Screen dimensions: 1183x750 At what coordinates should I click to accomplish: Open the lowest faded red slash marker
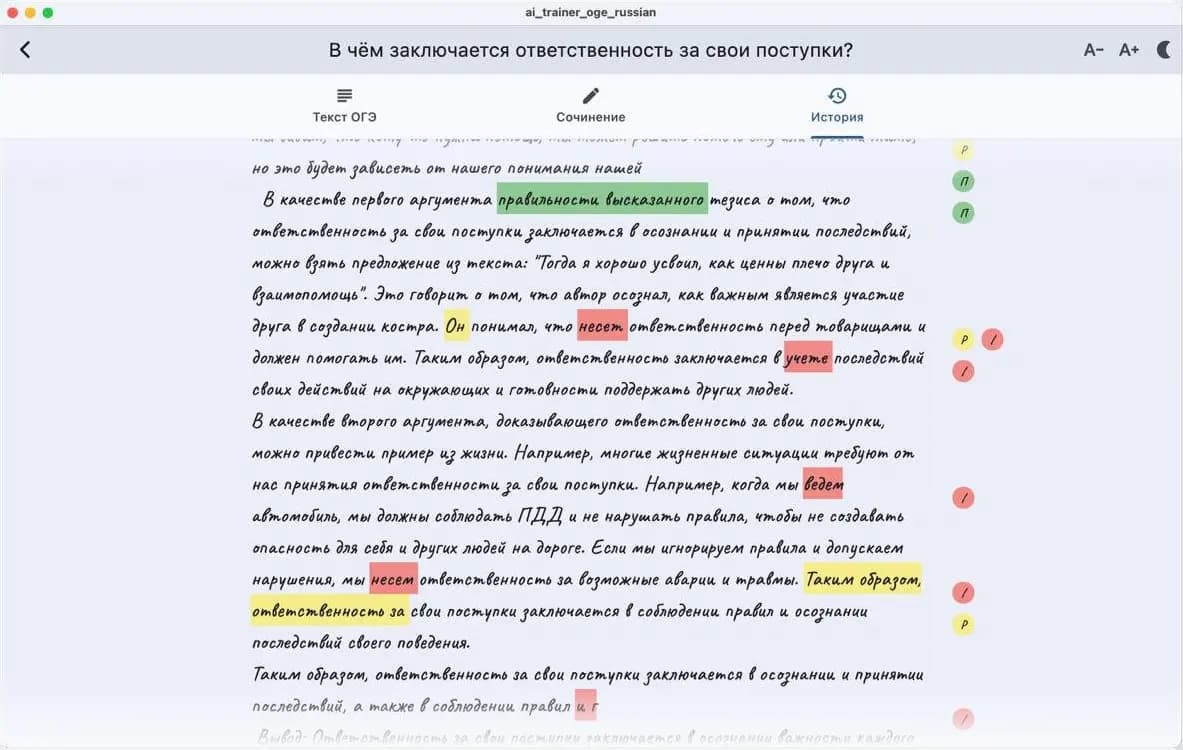click(962, 718)
